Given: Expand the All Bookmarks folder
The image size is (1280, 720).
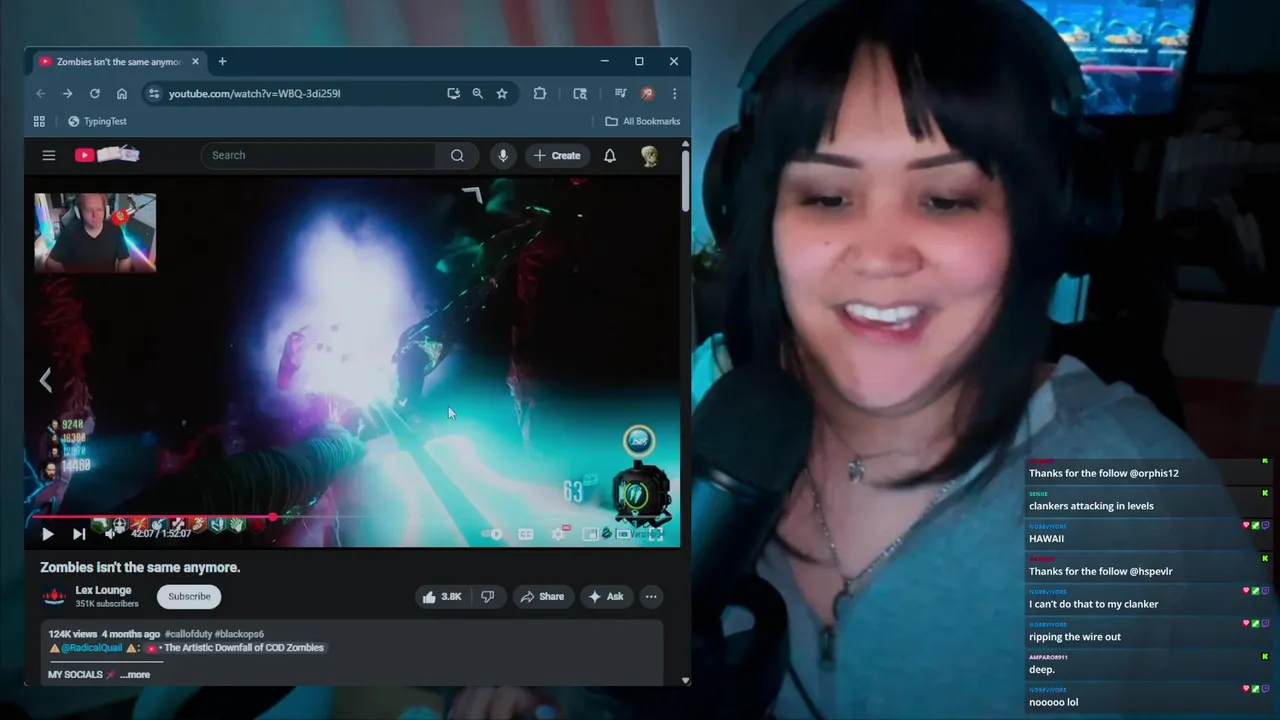Looking at the screenshot, I should click(643, 121).
